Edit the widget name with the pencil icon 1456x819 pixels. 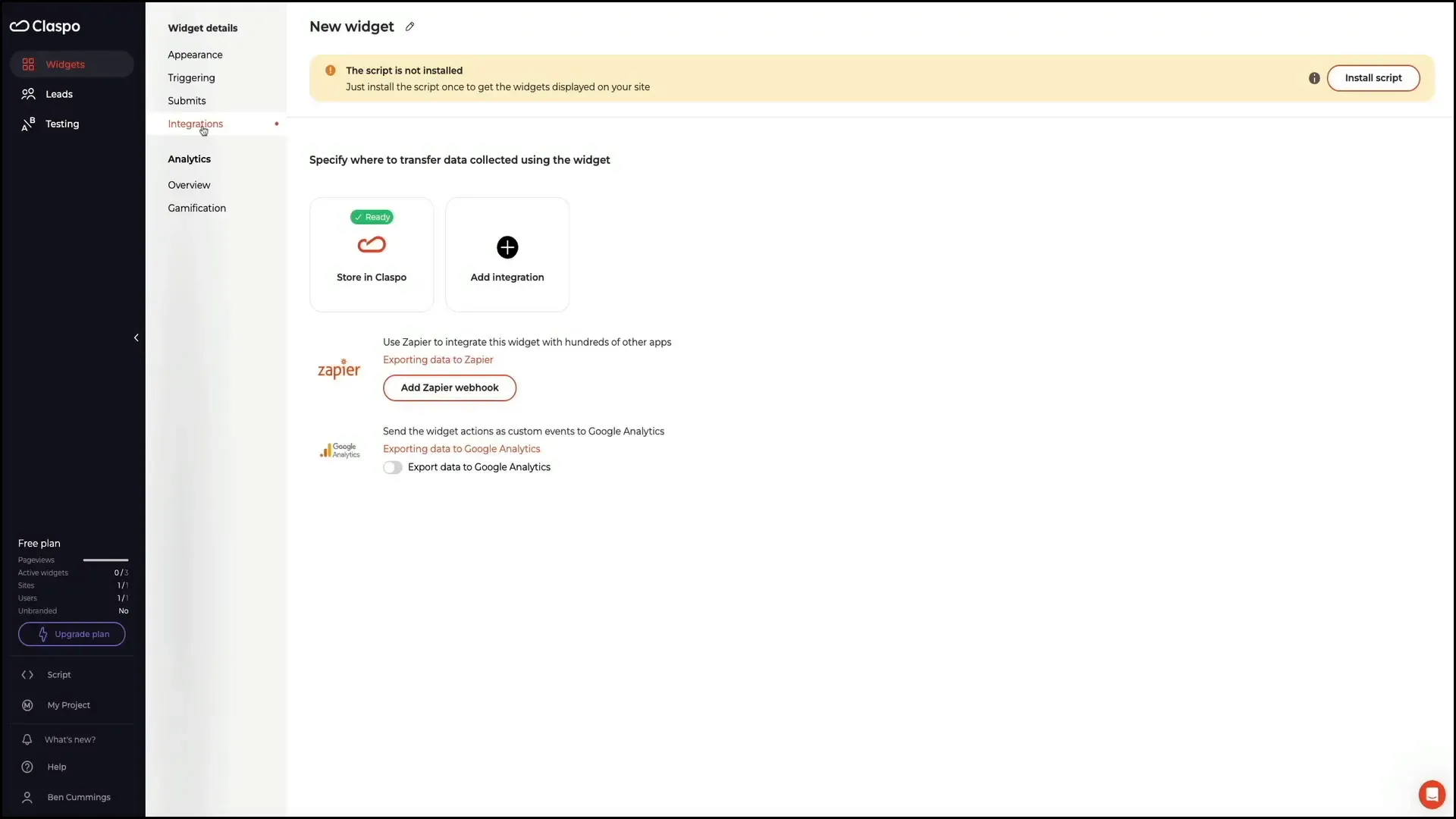[409, 27]
